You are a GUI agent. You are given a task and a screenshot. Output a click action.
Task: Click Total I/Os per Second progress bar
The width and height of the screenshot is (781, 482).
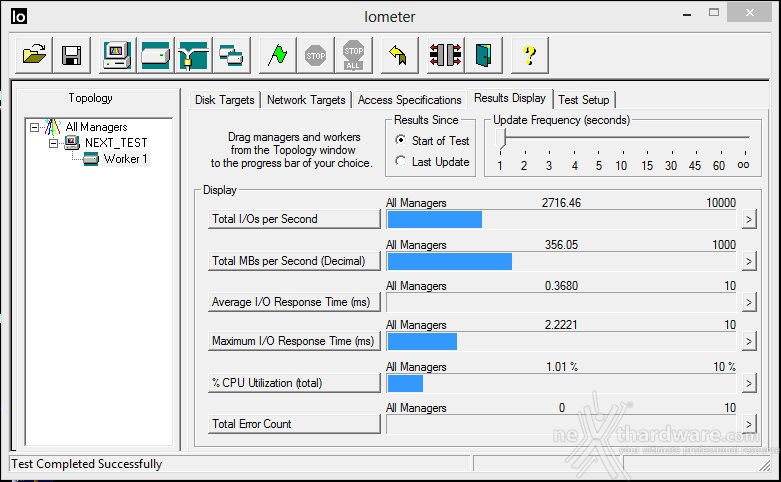pos(561,220)
